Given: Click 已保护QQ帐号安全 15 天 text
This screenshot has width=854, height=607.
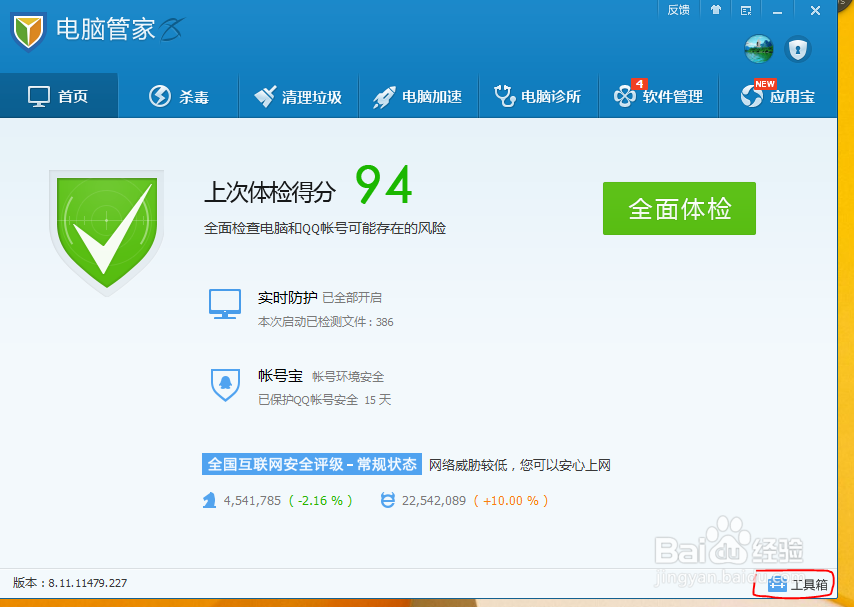Looking at the screenshot, I should pyautogui.click(x=324, y=400).
